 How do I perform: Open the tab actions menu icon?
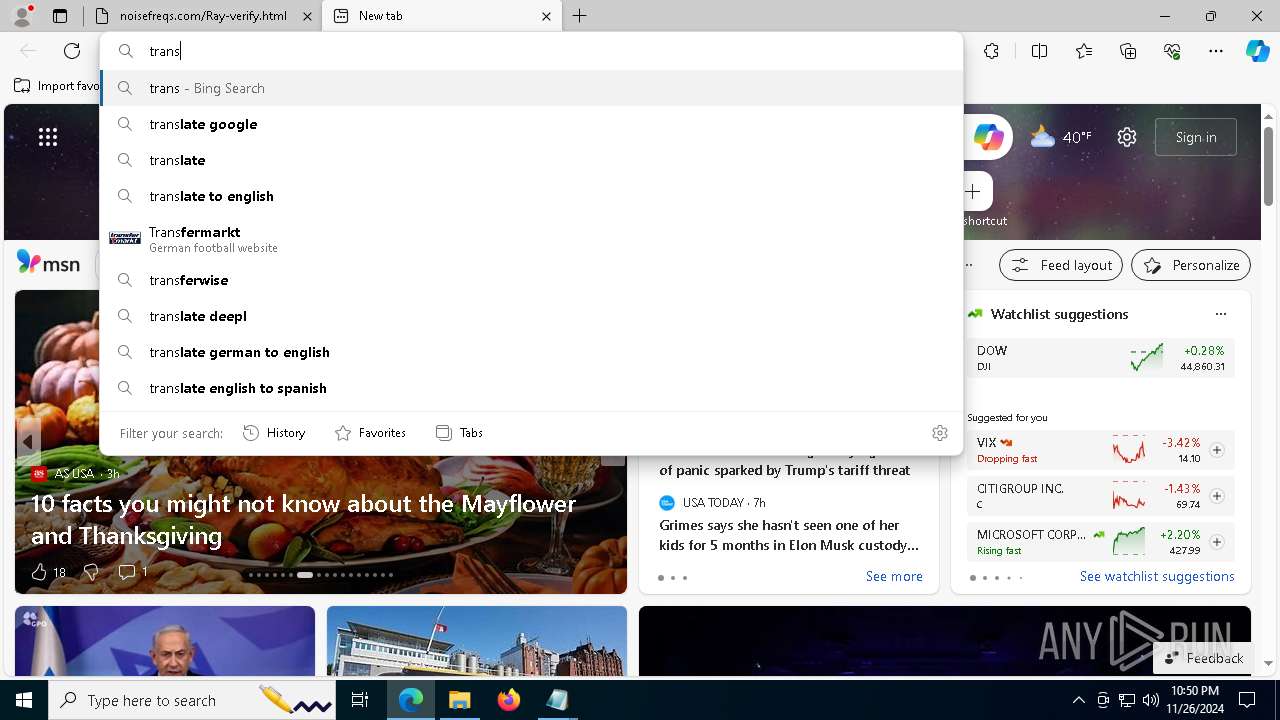point(60,16)
